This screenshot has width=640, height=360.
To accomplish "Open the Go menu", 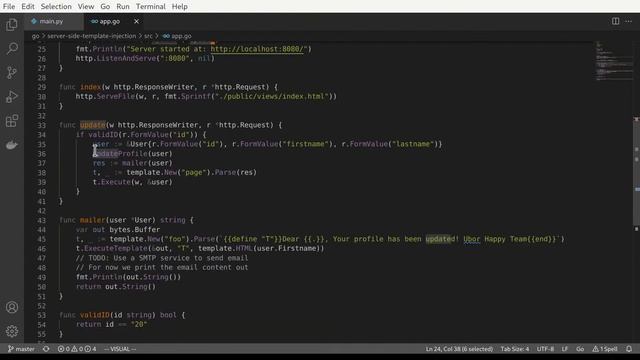I will pos(105,7).
